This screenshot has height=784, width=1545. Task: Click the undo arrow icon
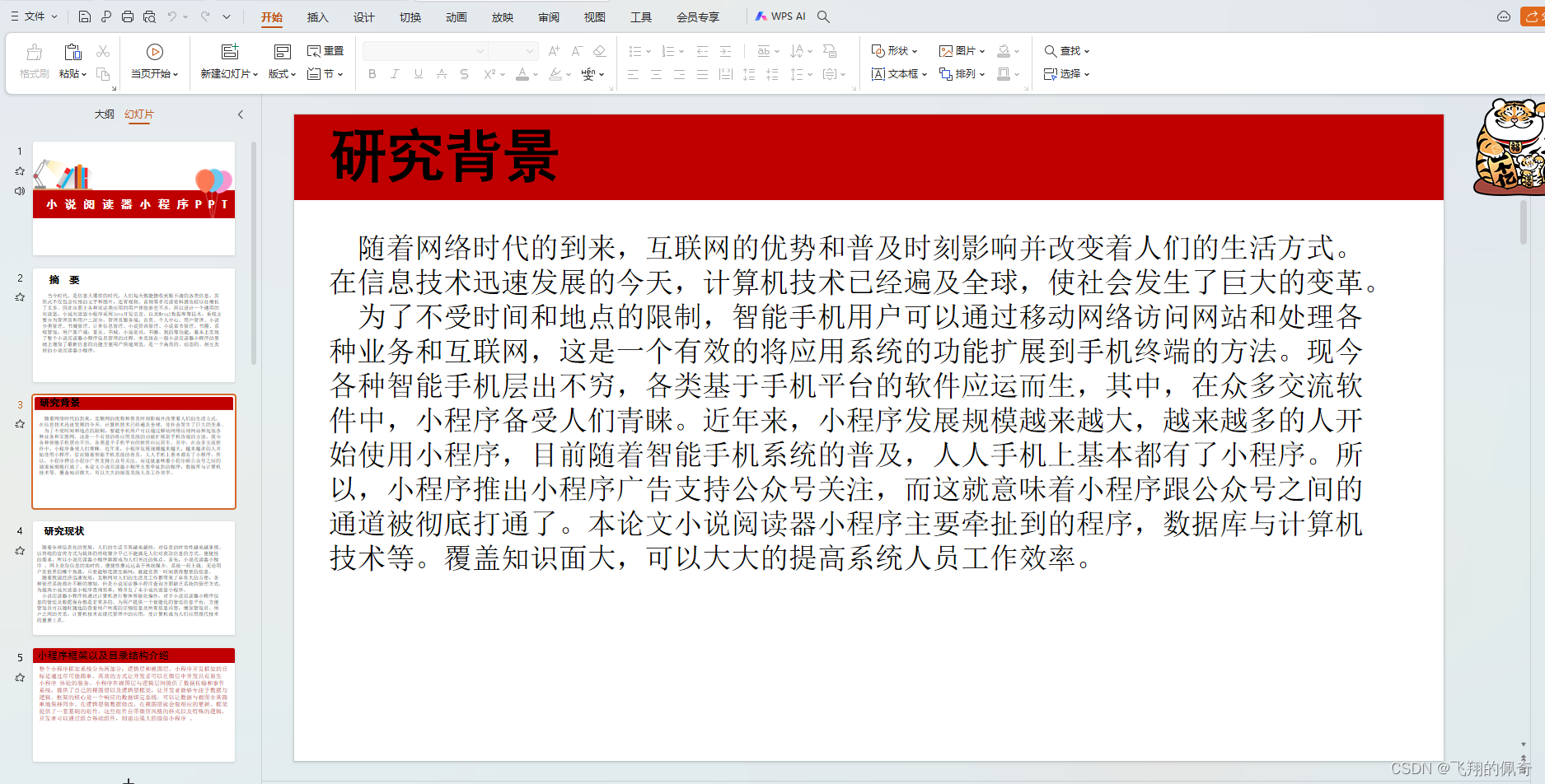coord(172,16)
